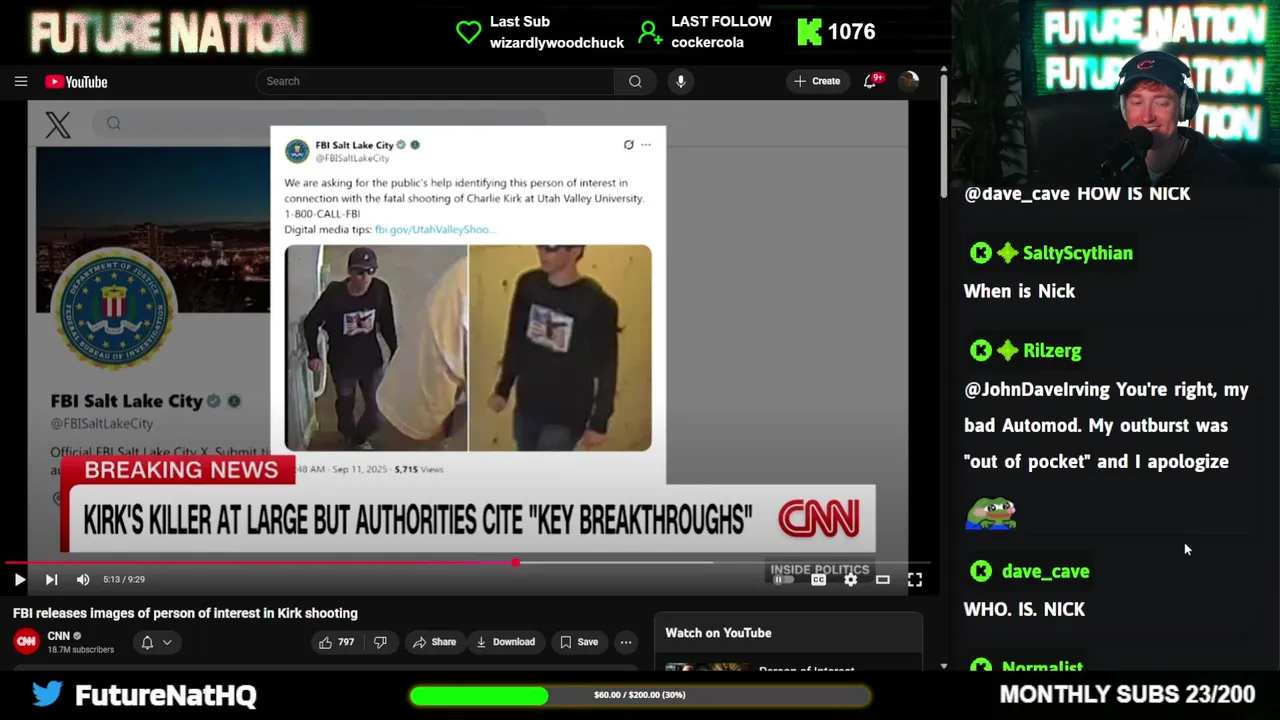Click the green donation goal bar
The width and height of the screenshot is (1280, 720).
(x=640, y=695)
